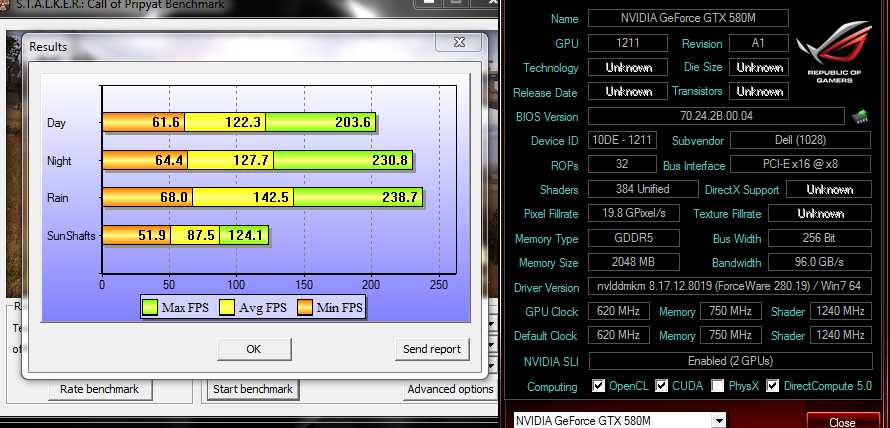Toggle the OpenCL checkbox
This screenshot has height=428, width=890.
(598, 386)
